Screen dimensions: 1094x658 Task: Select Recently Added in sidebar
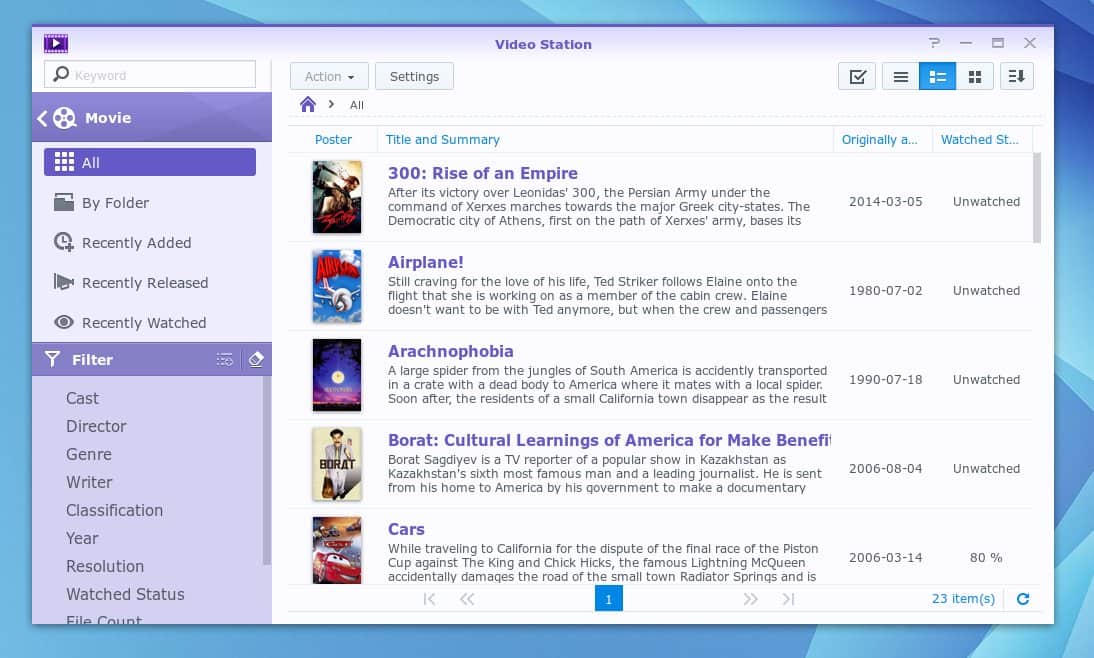point(136,243)
